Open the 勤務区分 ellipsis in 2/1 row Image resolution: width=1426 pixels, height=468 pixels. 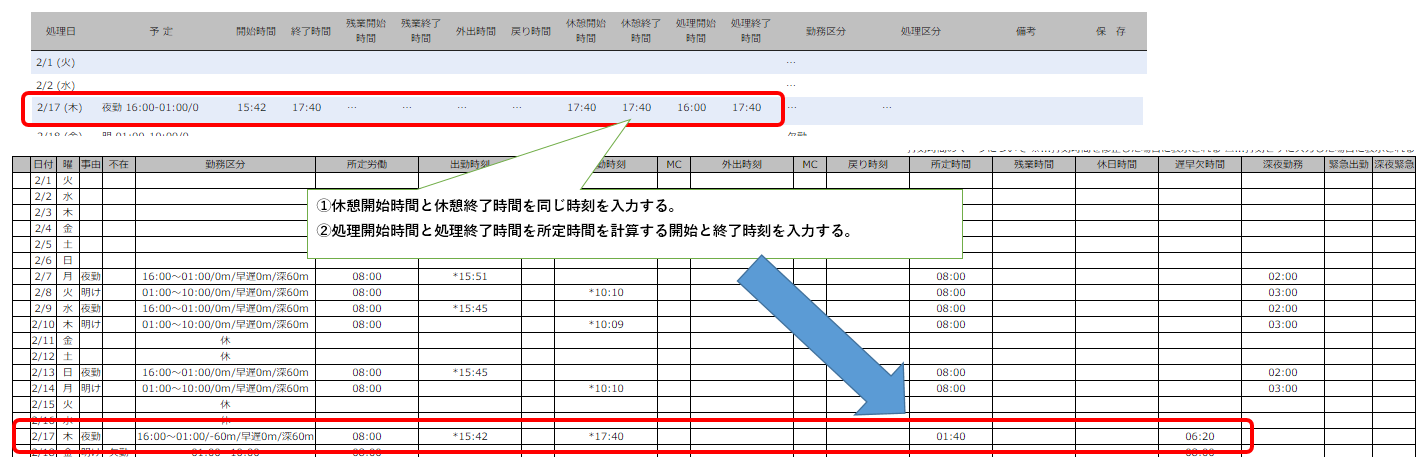point(791,62)
